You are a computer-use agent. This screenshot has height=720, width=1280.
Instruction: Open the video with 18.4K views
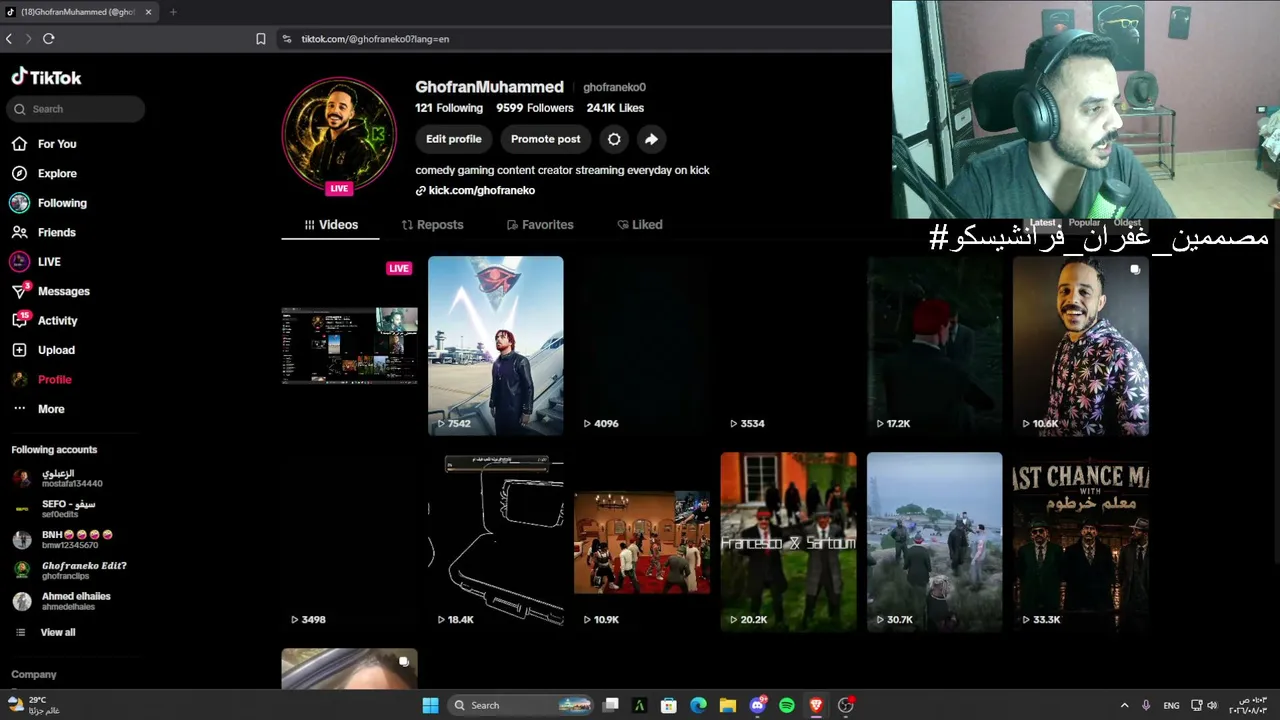[496, 542]
